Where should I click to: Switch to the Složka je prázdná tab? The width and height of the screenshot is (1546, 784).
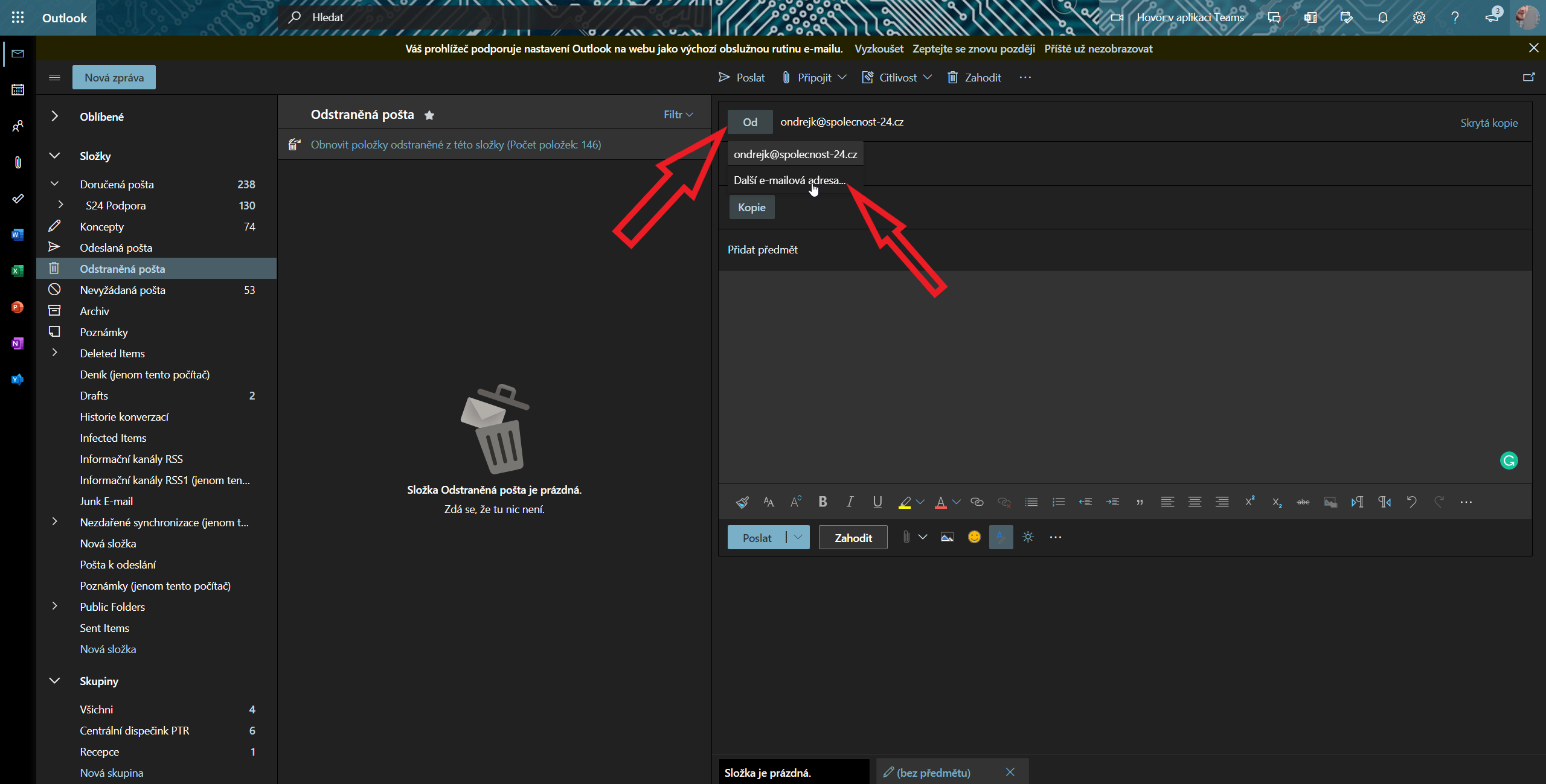pos(794,772)
